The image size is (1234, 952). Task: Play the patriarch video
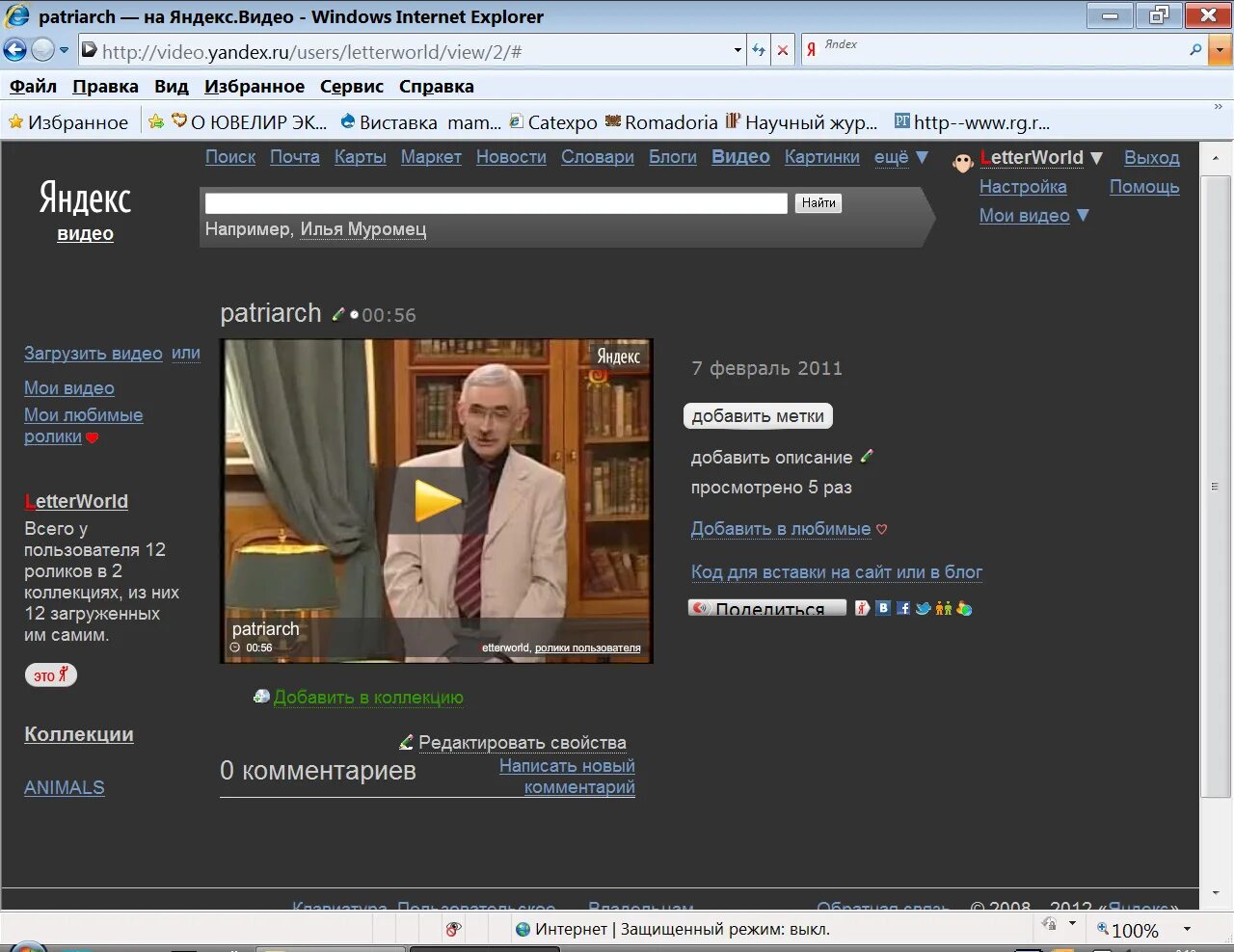437,501
